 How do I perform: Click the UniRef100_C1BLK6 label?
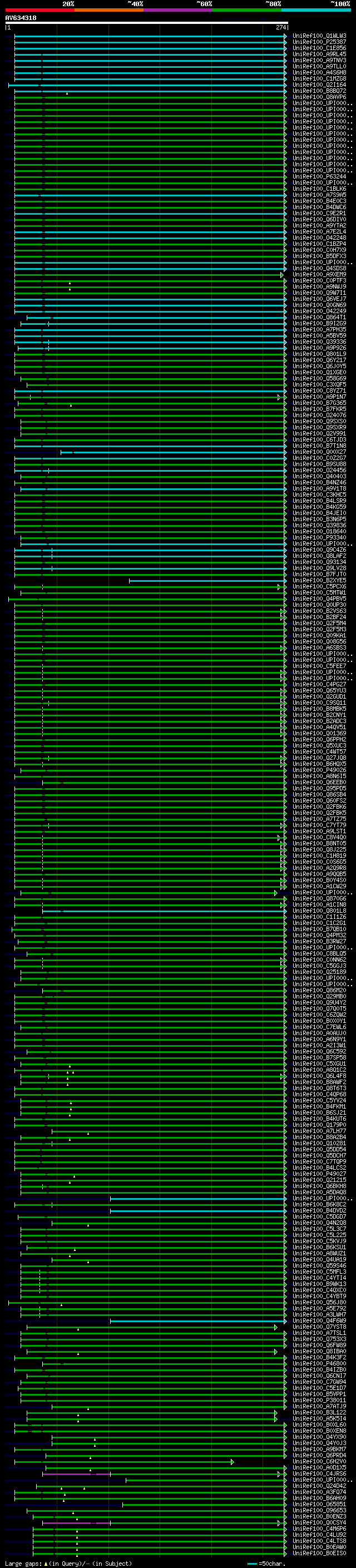click(319, 189)
